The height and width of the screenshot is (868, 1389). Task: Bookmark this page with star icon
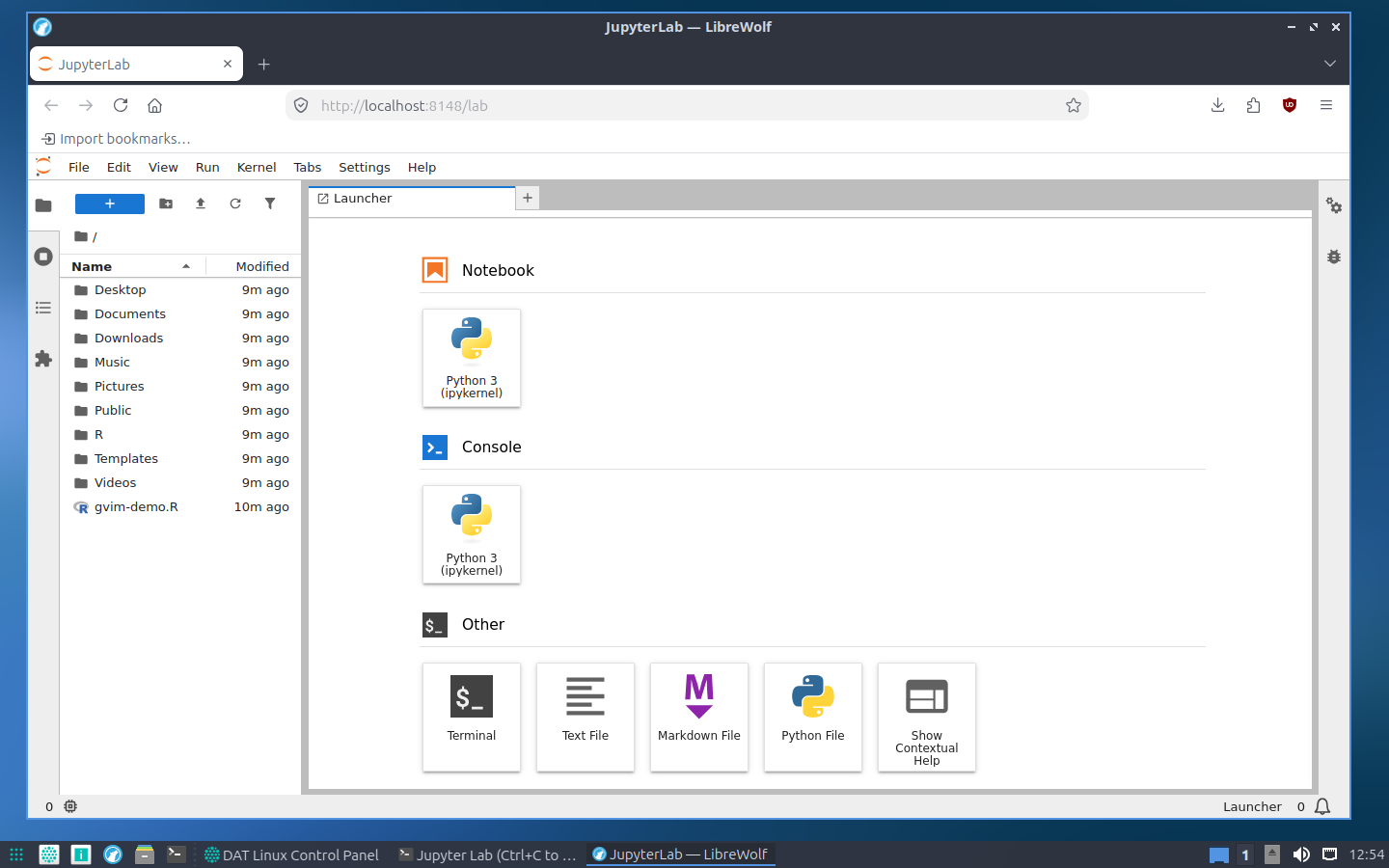coord(1074,105)
